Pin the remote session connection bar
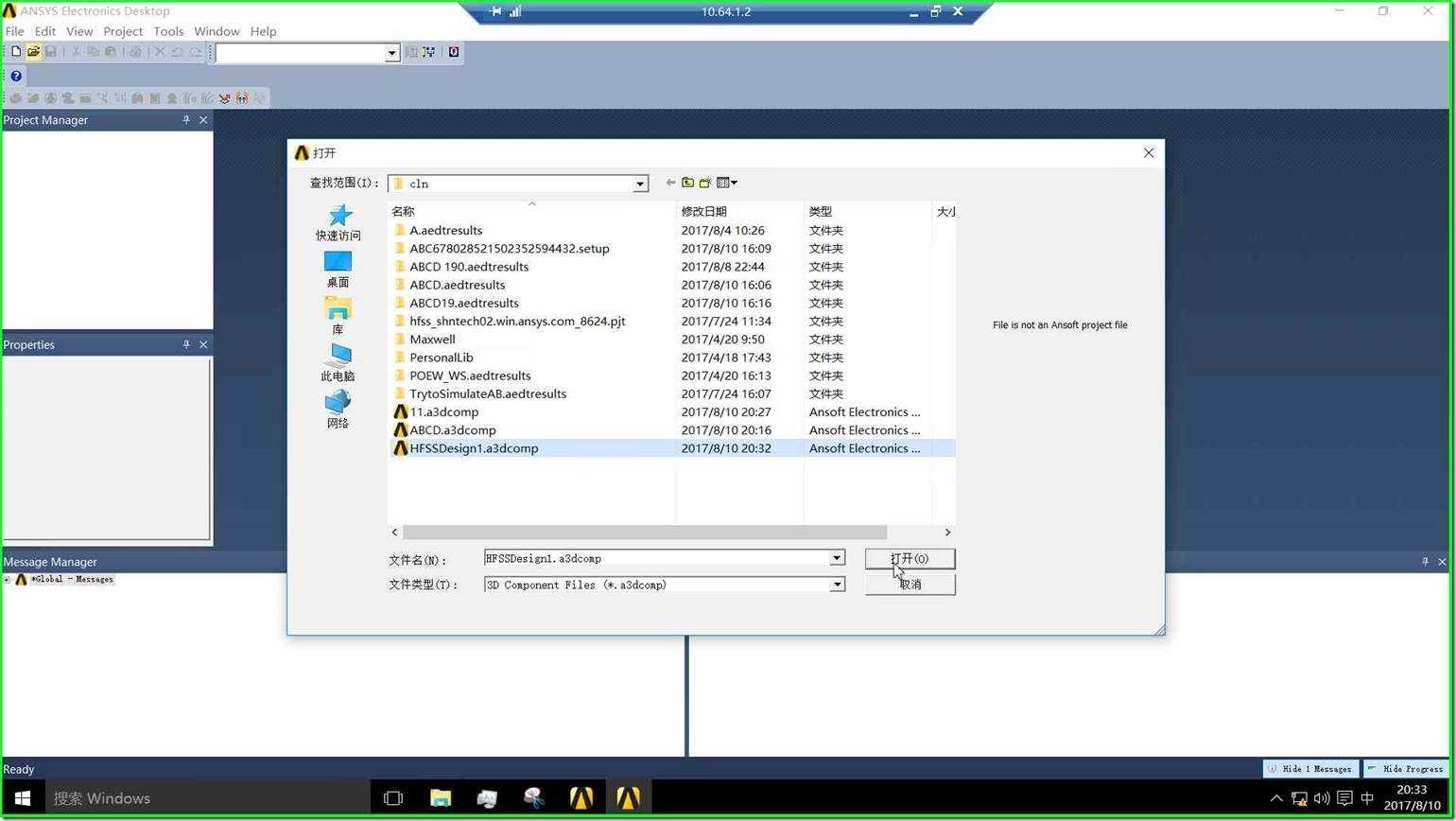 coord(495,11)
